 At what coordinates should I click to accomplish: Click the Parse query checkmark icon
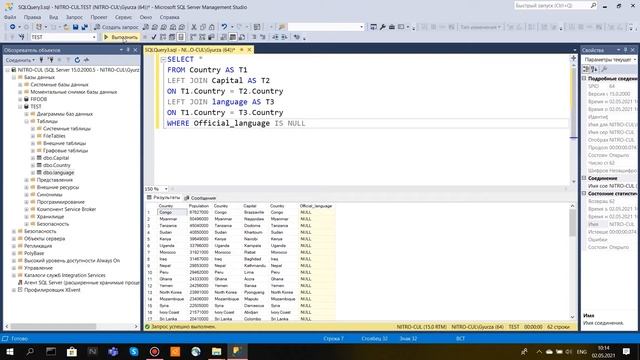154,37
